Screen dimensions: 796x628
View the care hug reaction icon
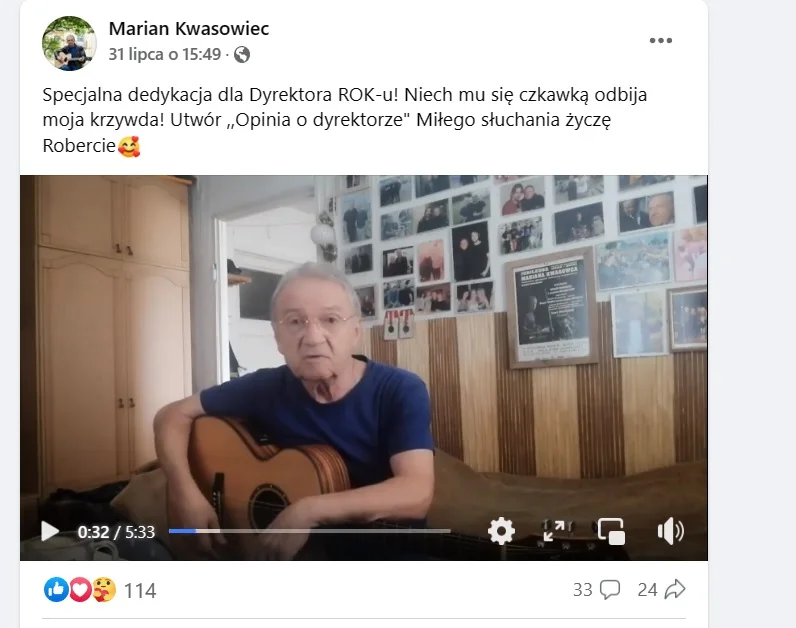[104, 590]
